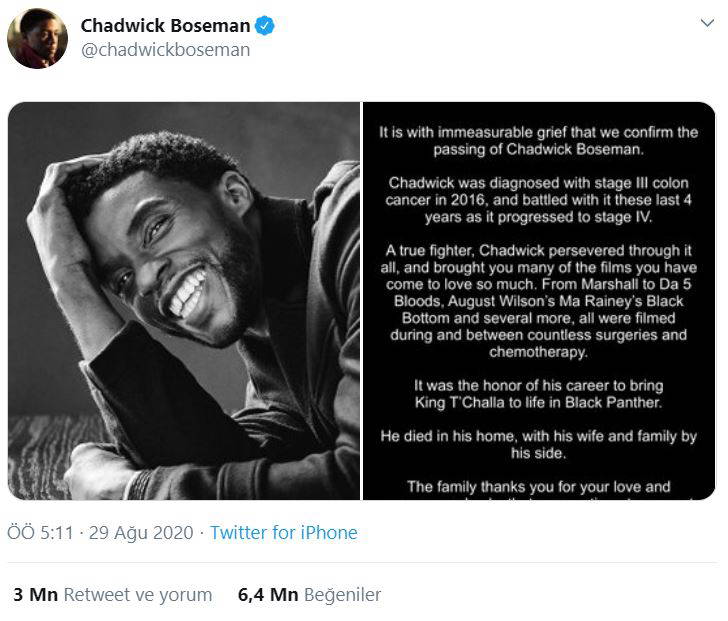Click the "3 Mn" retweet count
The image size is (728, 621).
[35, 594]
